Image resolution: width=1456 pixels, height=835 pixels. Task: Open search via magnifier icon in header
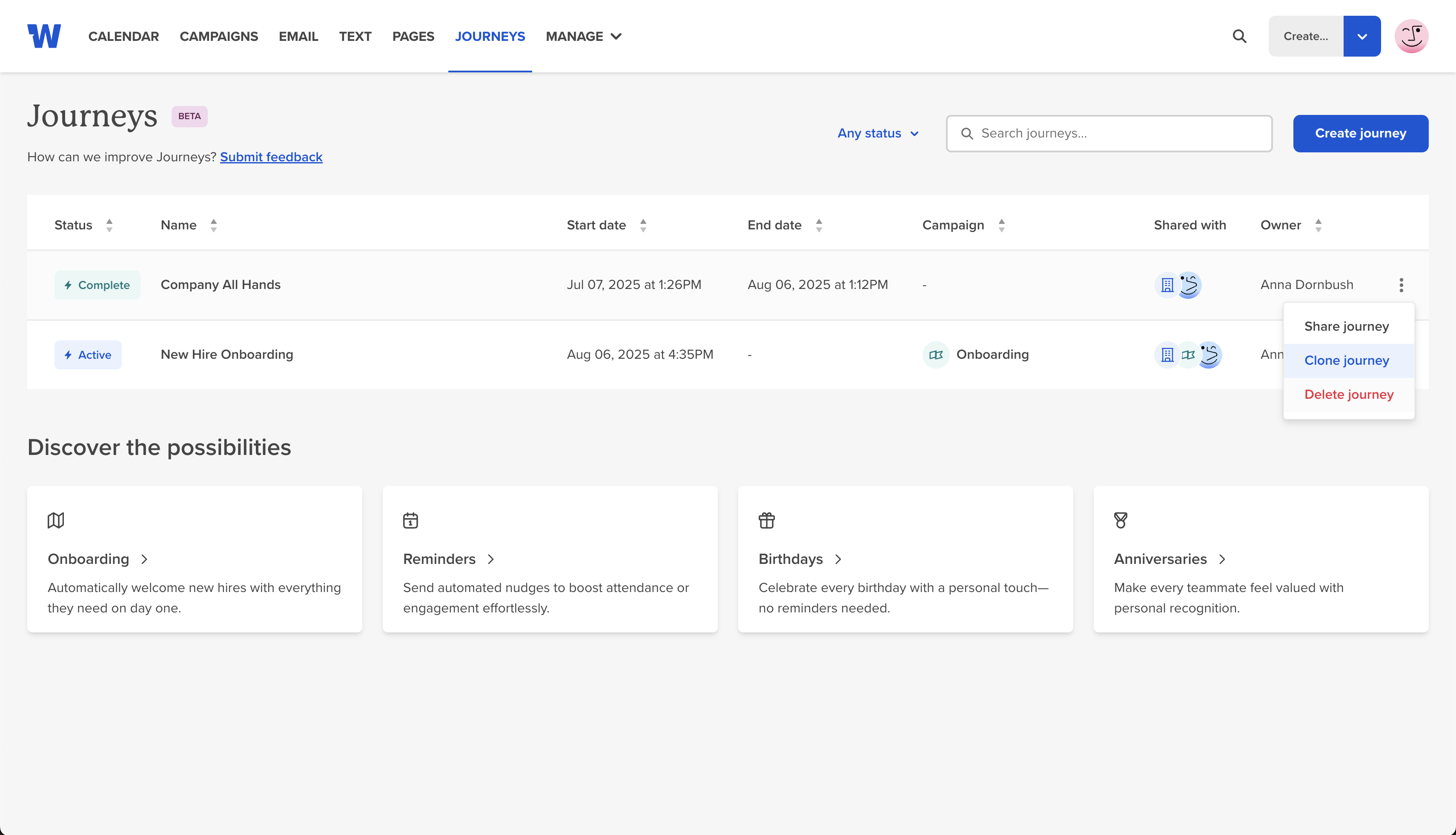[x=1239, y=36]
